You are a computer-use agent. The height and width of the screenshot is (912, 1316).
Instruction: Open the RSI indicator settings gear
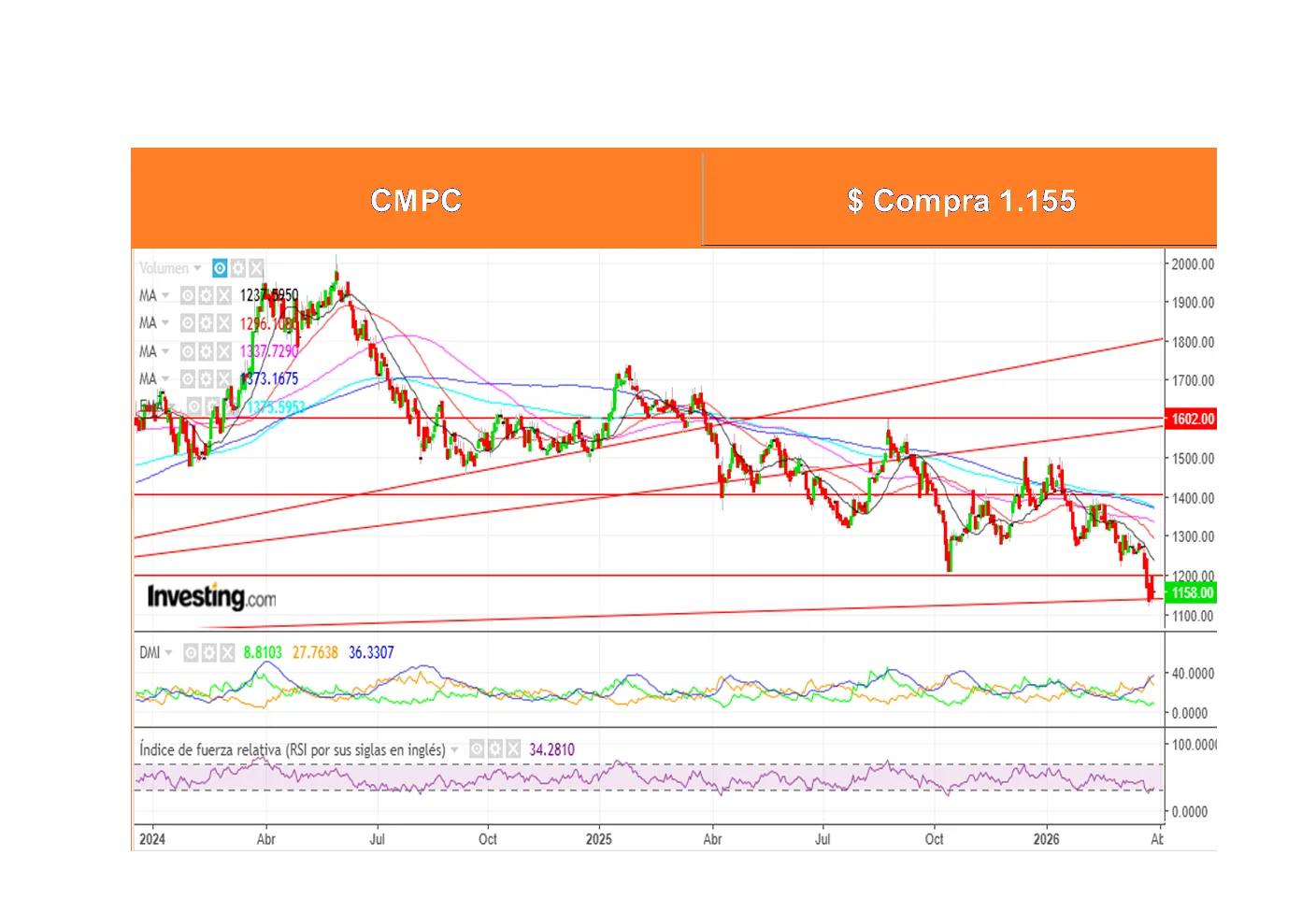(x=494, y=749)
